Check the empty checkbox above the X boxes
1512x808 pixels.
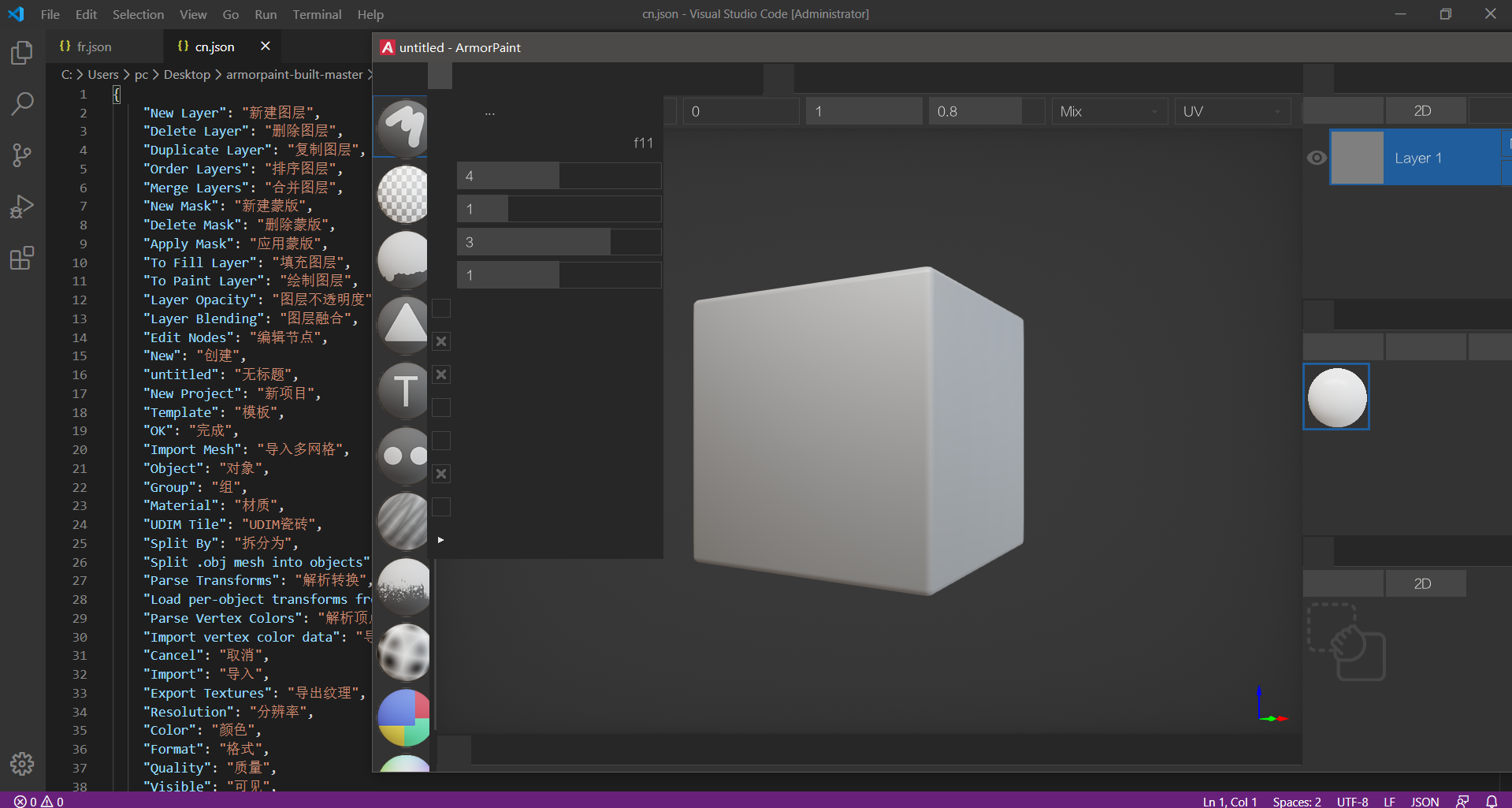point(441,308)
